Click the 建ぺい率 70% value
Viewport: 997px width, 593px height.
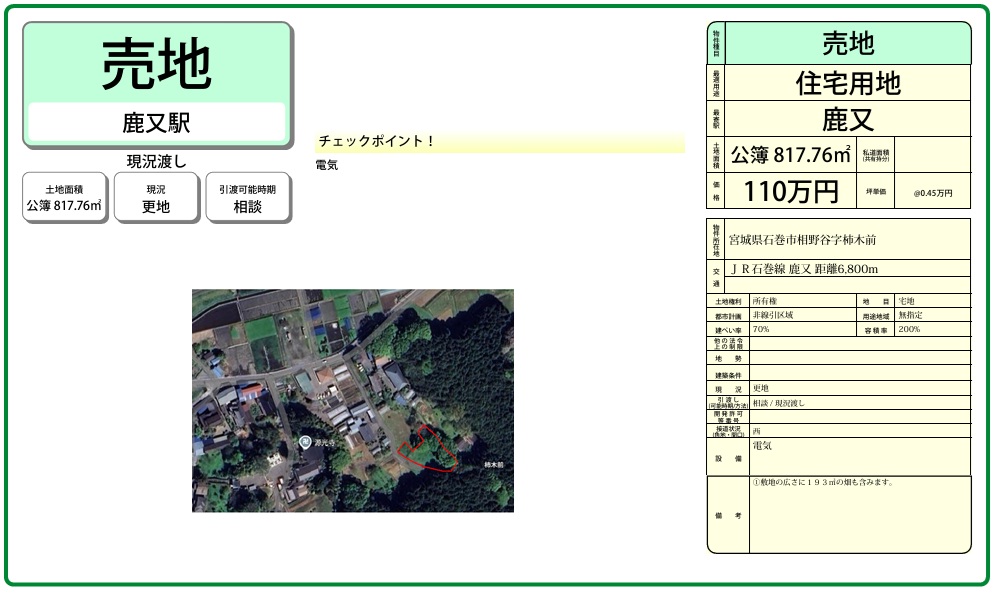tap(761, 329)
